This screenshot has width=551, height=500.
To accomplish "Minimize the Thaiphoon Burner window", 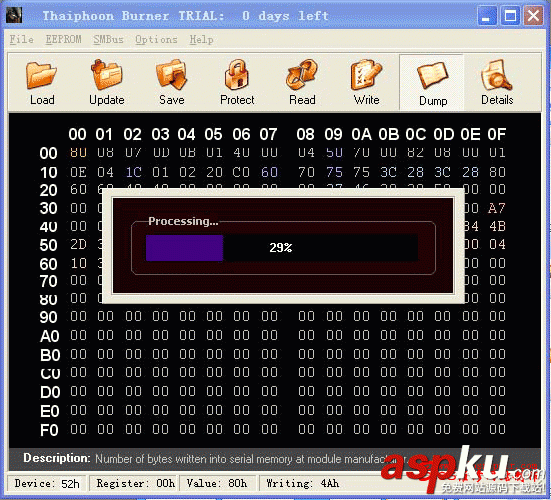I will tap(487, 16).
